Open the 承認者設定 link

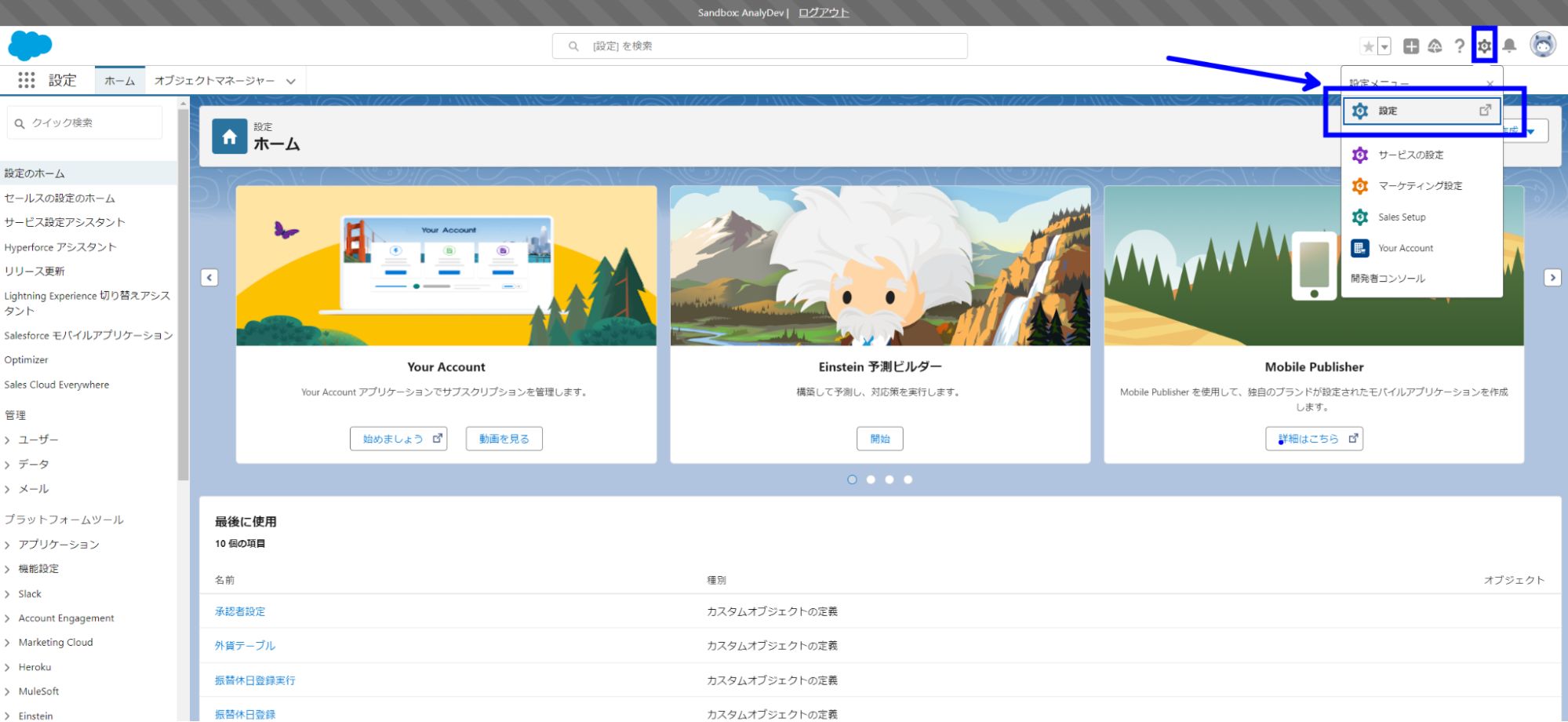tap(240, 611)
